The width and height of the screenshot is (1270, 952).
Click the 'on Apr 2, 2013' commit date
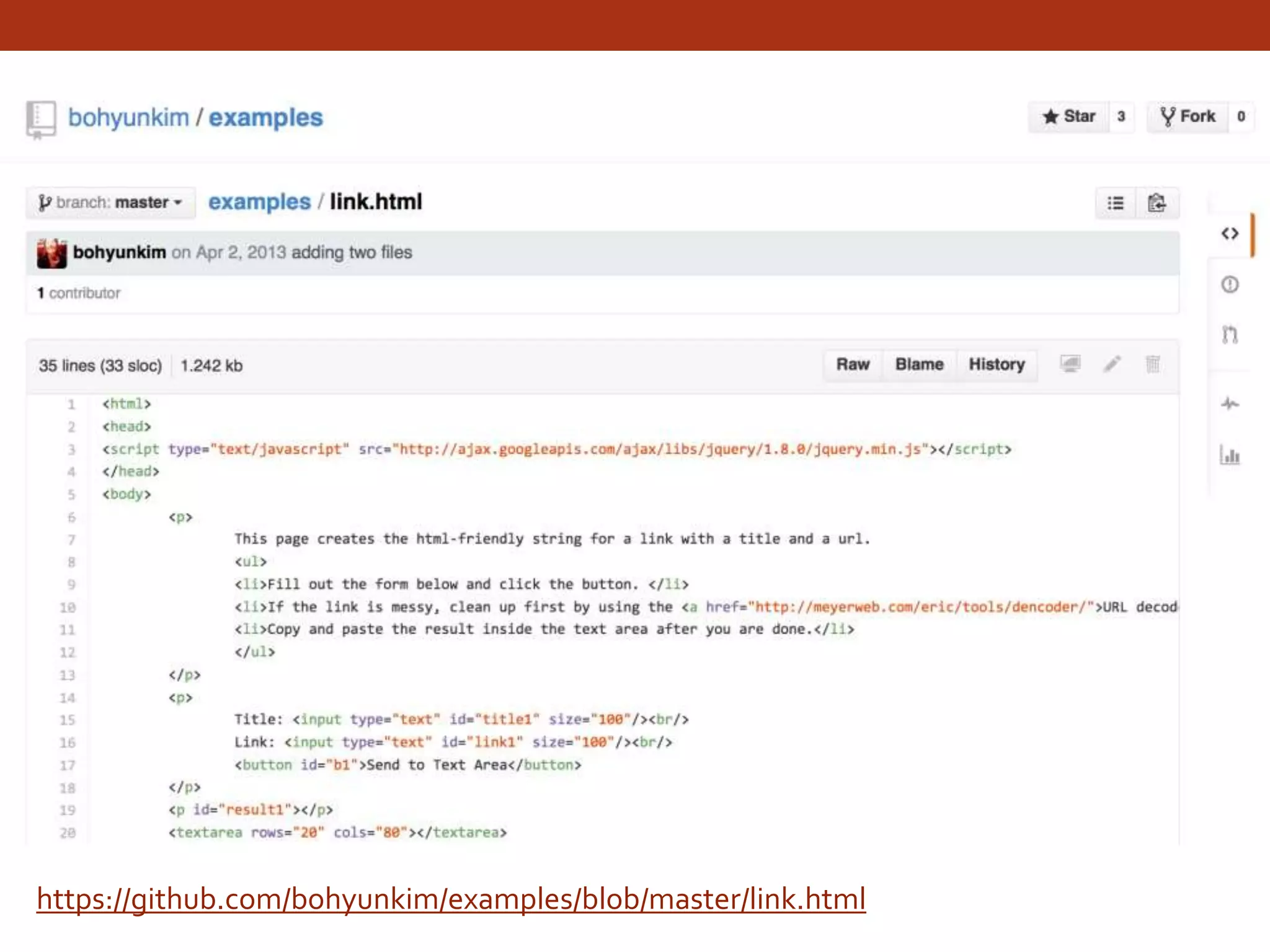(x=229, y=252)
